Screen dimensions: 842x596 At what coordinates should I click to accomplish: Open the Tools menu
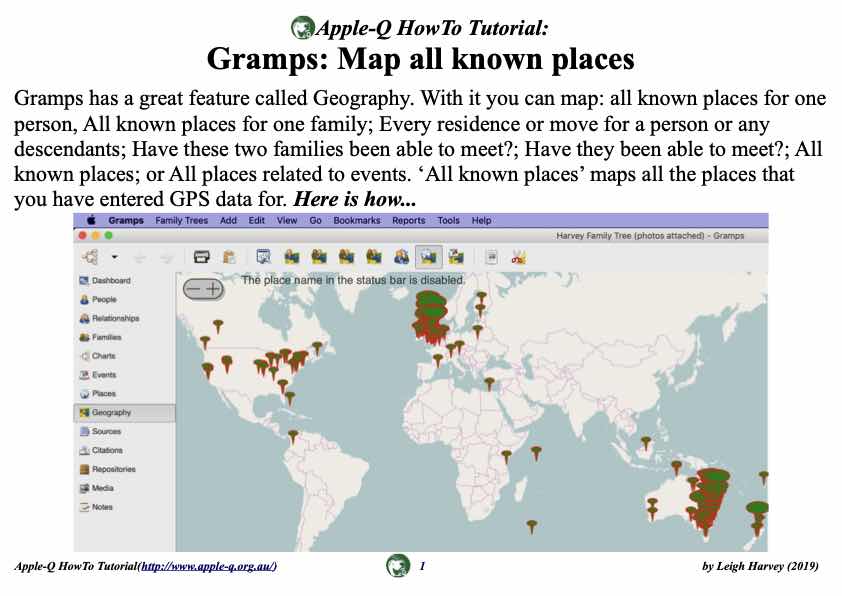point(448,220)
